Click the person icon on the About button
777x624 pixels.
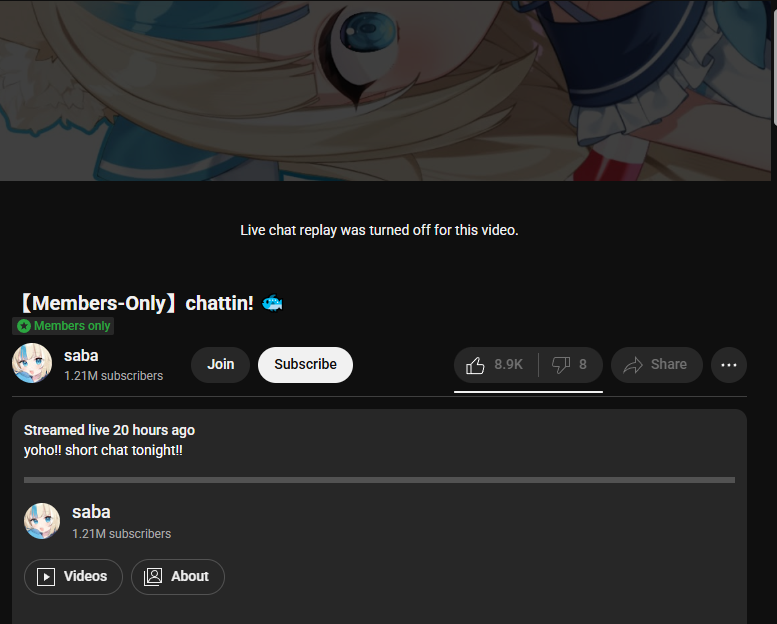point(153,576)
